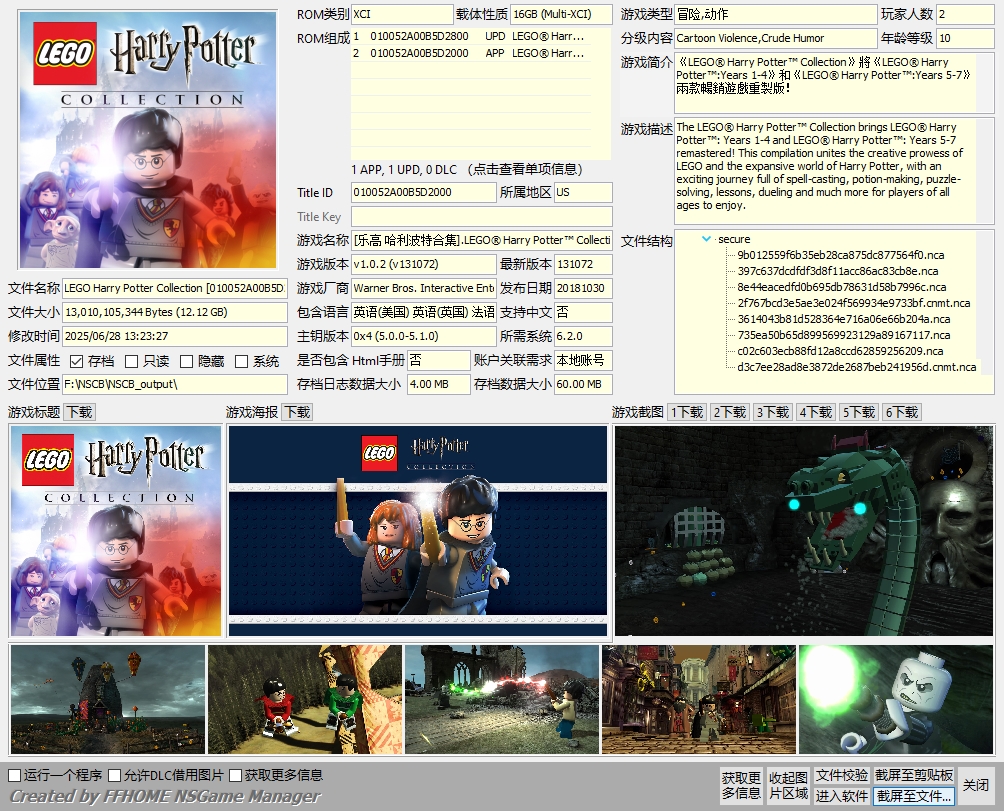This screenshot has width=1004, height=811.
Task: Click the 文件大小 field showing 12.12 GB
Action: click(175, 312)
